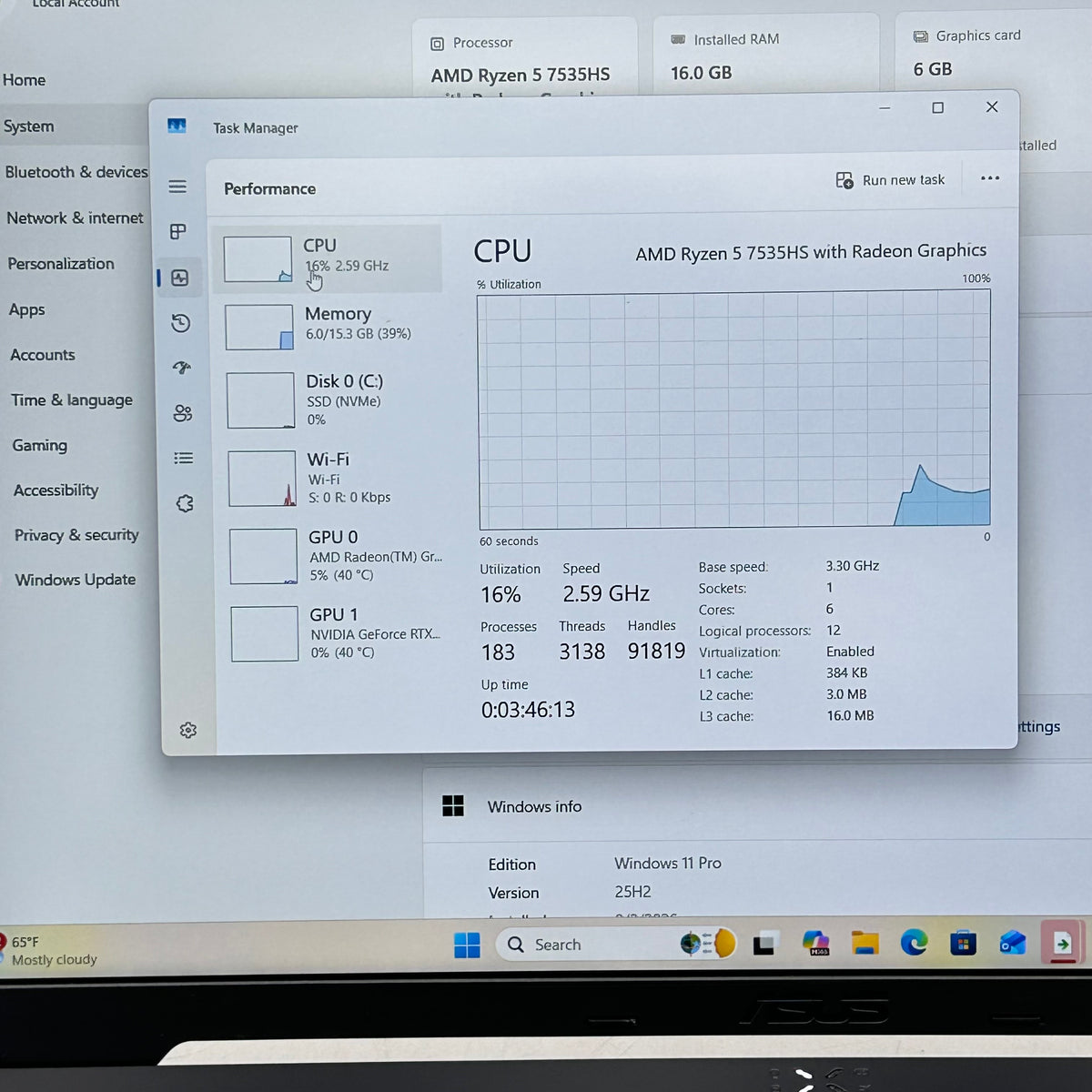The height and width of the screenshot is (1092, 1092).
Task: Open Gaming in Settings sidebar
Action: (x=40, y=445)
